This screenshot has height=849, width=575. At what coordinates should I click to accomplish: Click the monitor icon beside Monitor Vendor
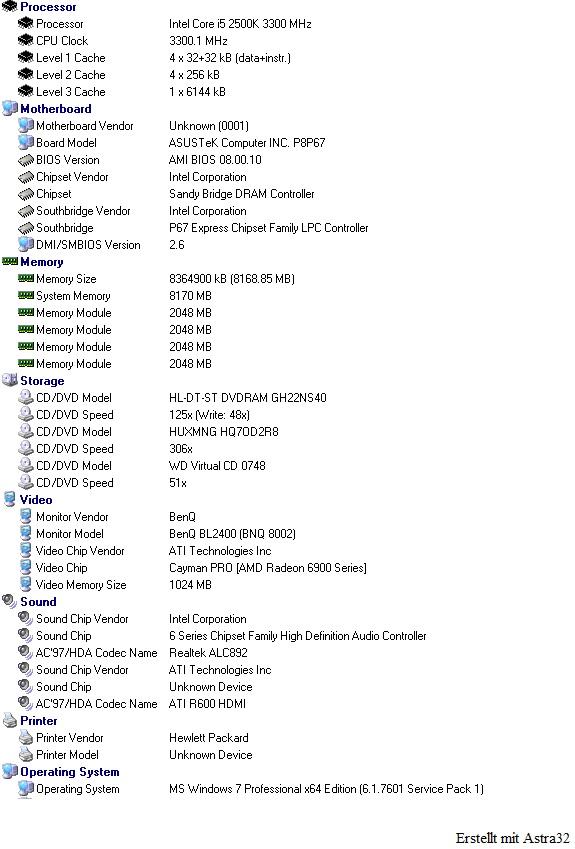pos(25,516)
